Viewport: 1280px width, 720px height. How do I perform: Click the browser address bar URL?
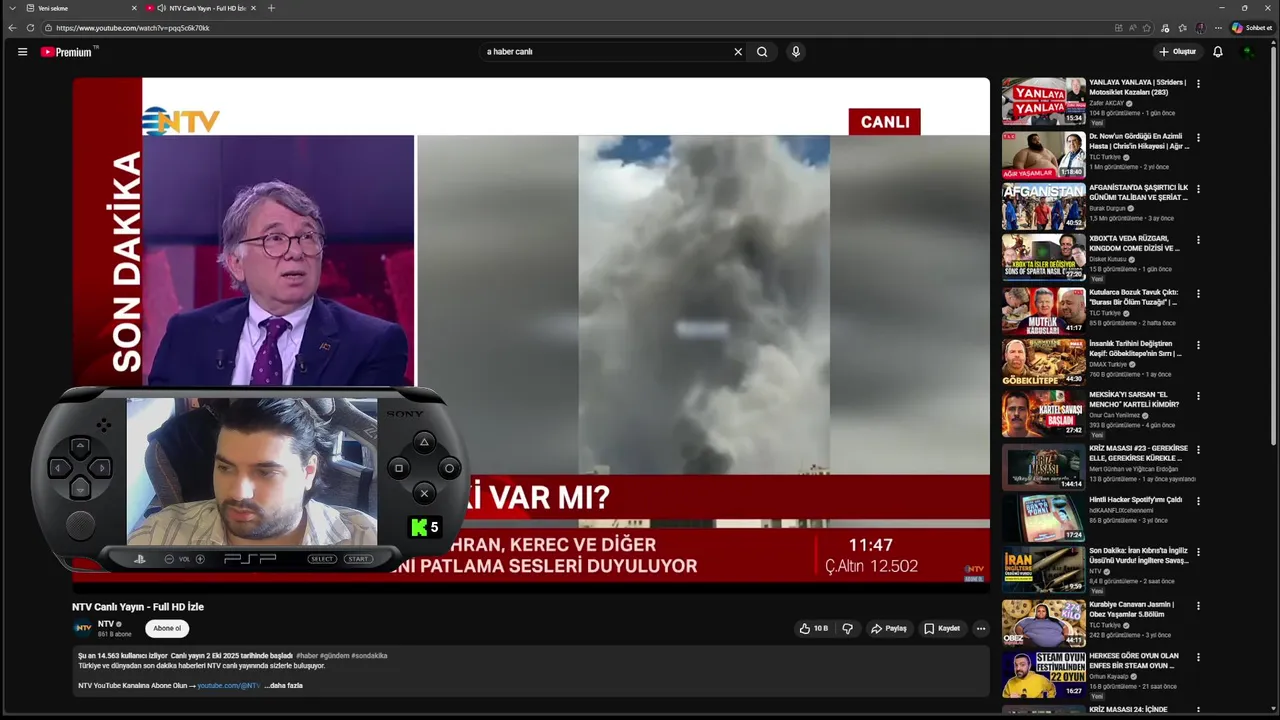tap(133, 28)
